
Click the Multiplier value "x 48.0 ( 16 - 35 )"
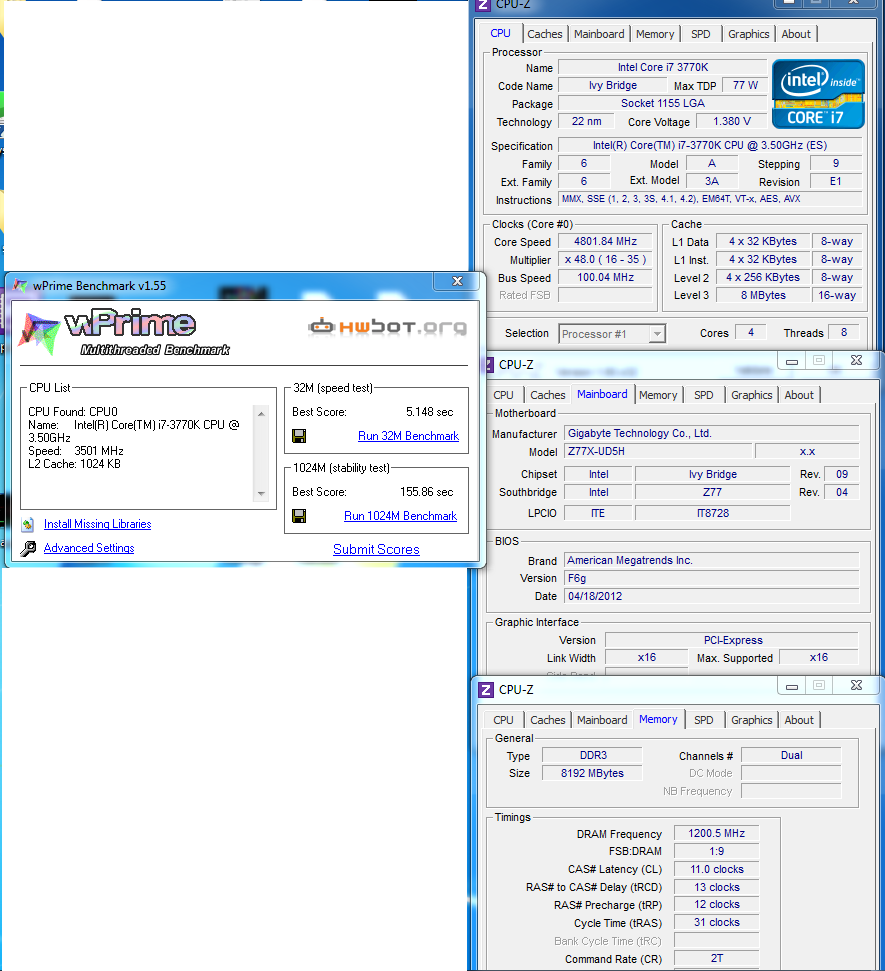tap(605, 259)
